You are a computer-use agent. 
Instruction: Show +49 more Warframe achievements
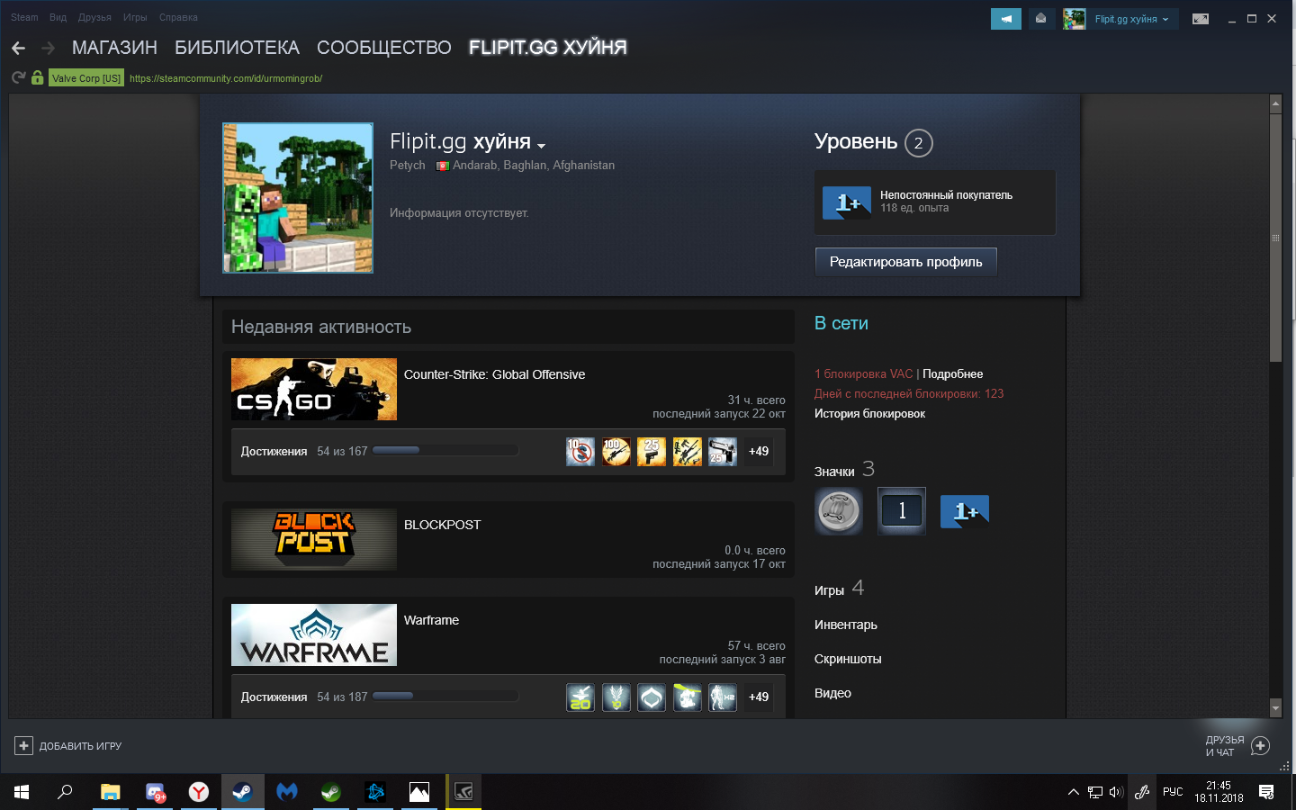758,697
